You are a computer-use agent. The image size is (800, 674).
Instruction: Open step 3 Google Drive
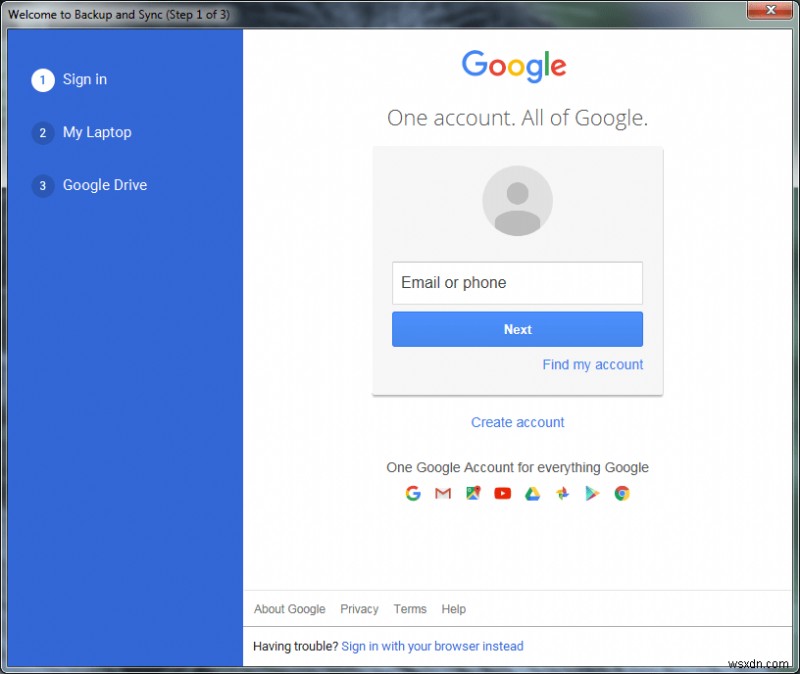(104, 185)
